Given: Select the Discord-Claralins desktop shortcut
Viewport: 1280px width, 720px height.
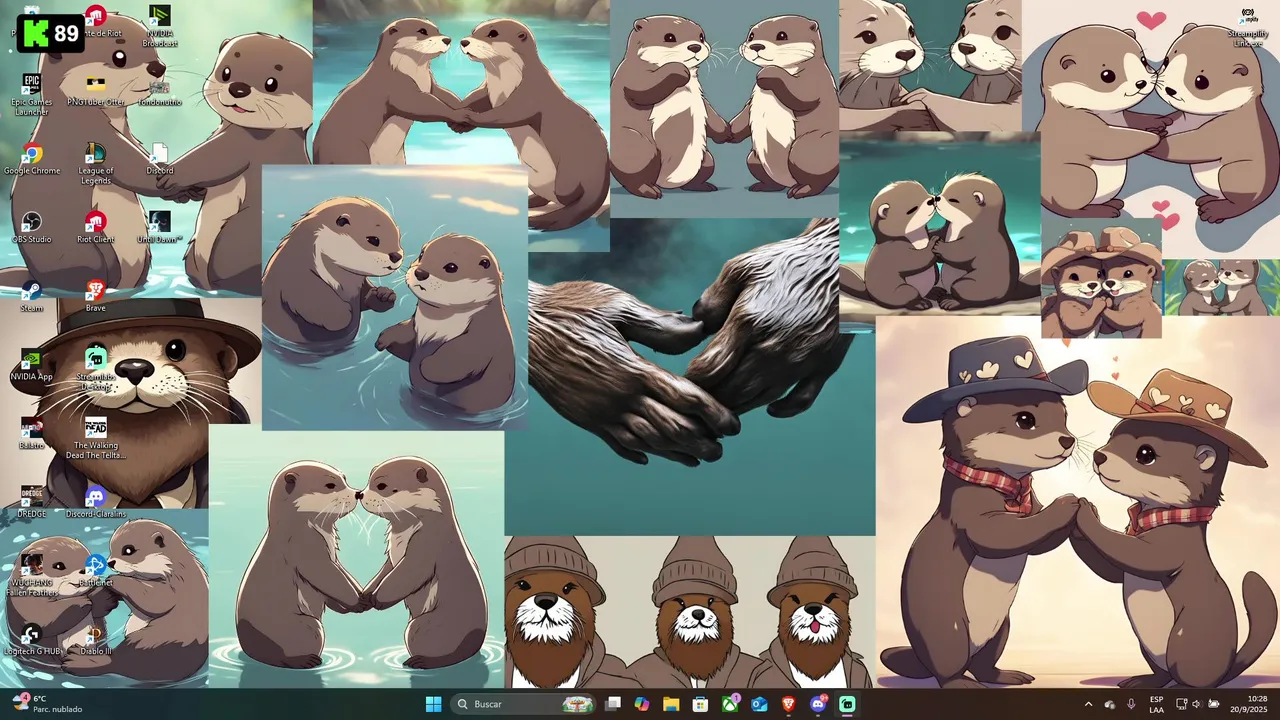Looking at the screenshot, I should tap(95, 503).
